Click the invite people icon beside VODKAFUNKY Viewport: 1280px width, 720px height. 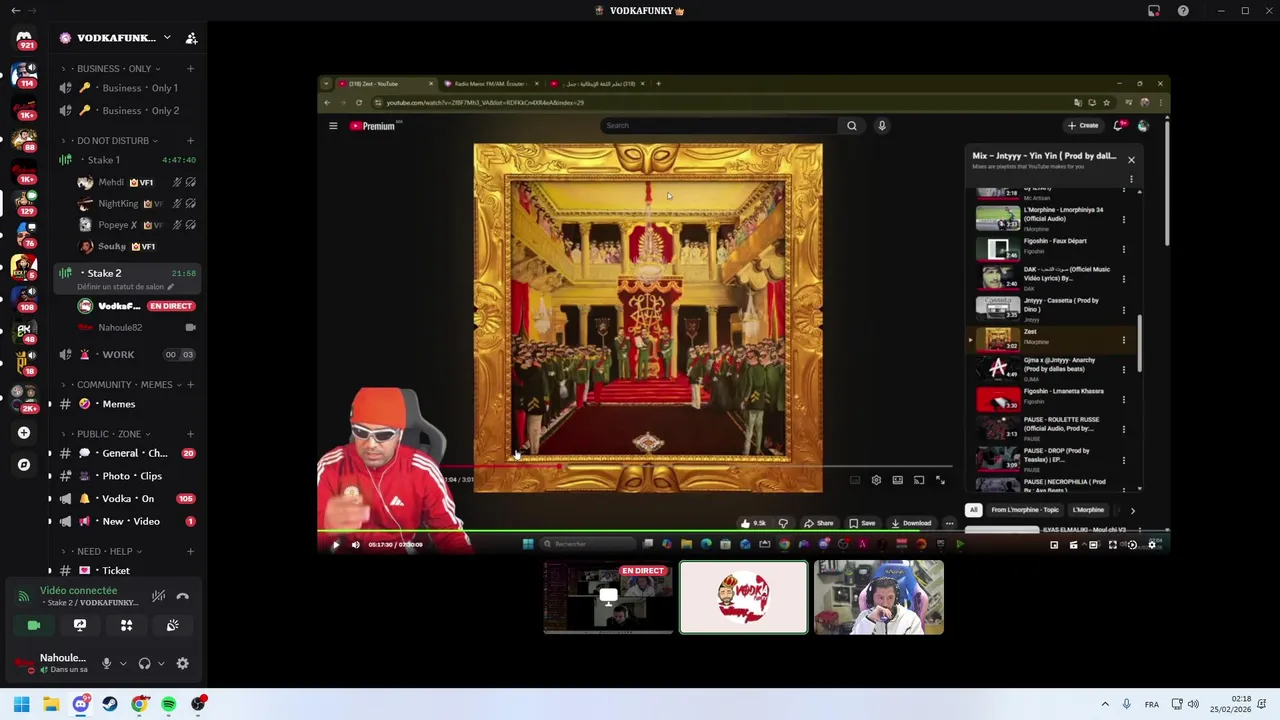[x=191, y=38]
